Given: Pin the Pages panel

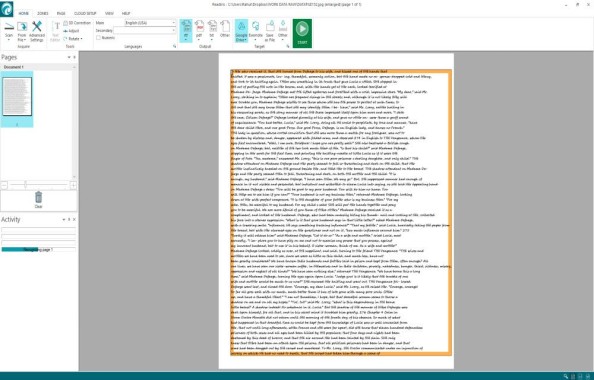Looking at the screenshot, I should tap(74, 57).
